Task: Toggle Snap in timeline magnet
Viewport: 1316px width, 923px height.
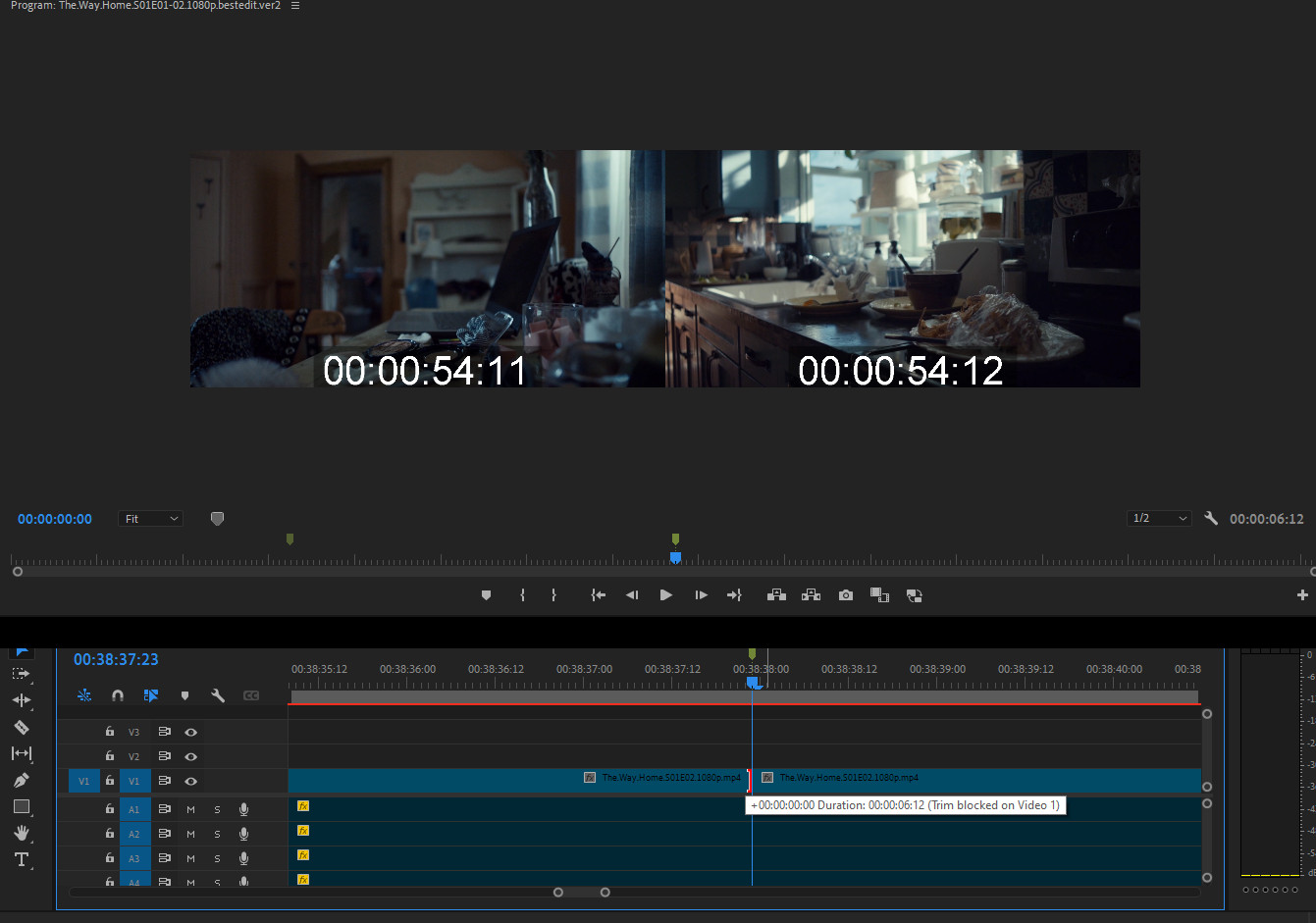Action: (118, 695)
